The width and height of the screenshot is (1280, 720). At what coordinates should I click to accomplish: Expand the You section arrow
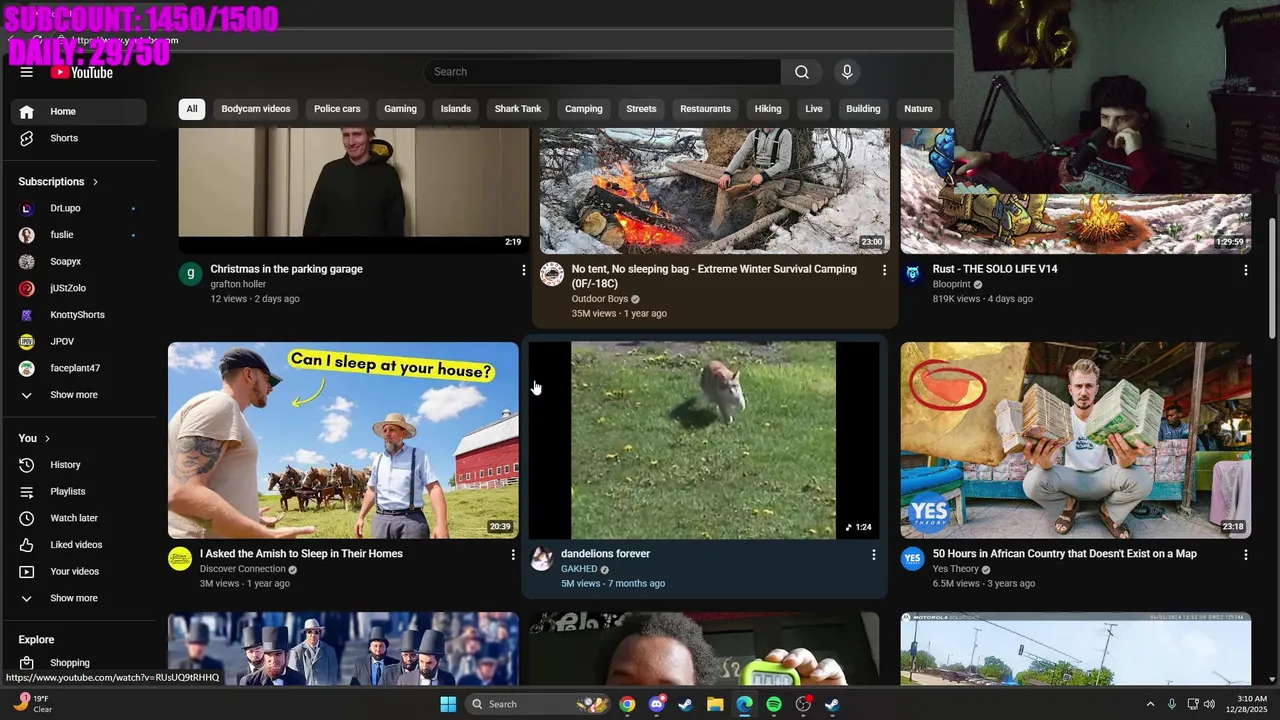(x=47, y=439)
